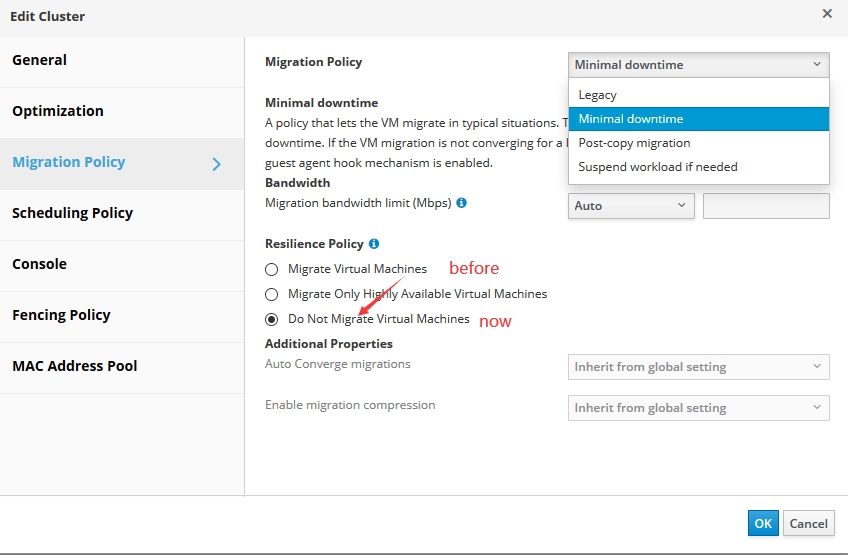Screen dimensions: 848x555
Task: Click the custom bandwidth input field
Action: (765, 206)
